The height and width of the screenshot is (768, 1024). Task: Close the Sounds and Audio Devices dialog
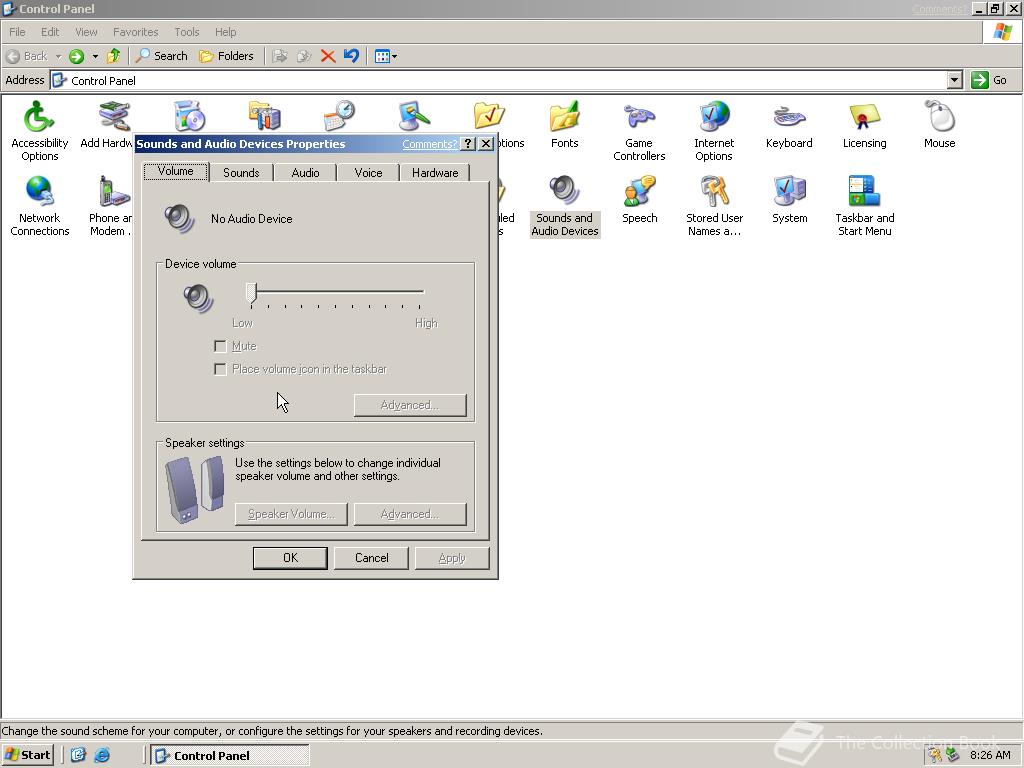pyautogui.click(x=486, y=144)
